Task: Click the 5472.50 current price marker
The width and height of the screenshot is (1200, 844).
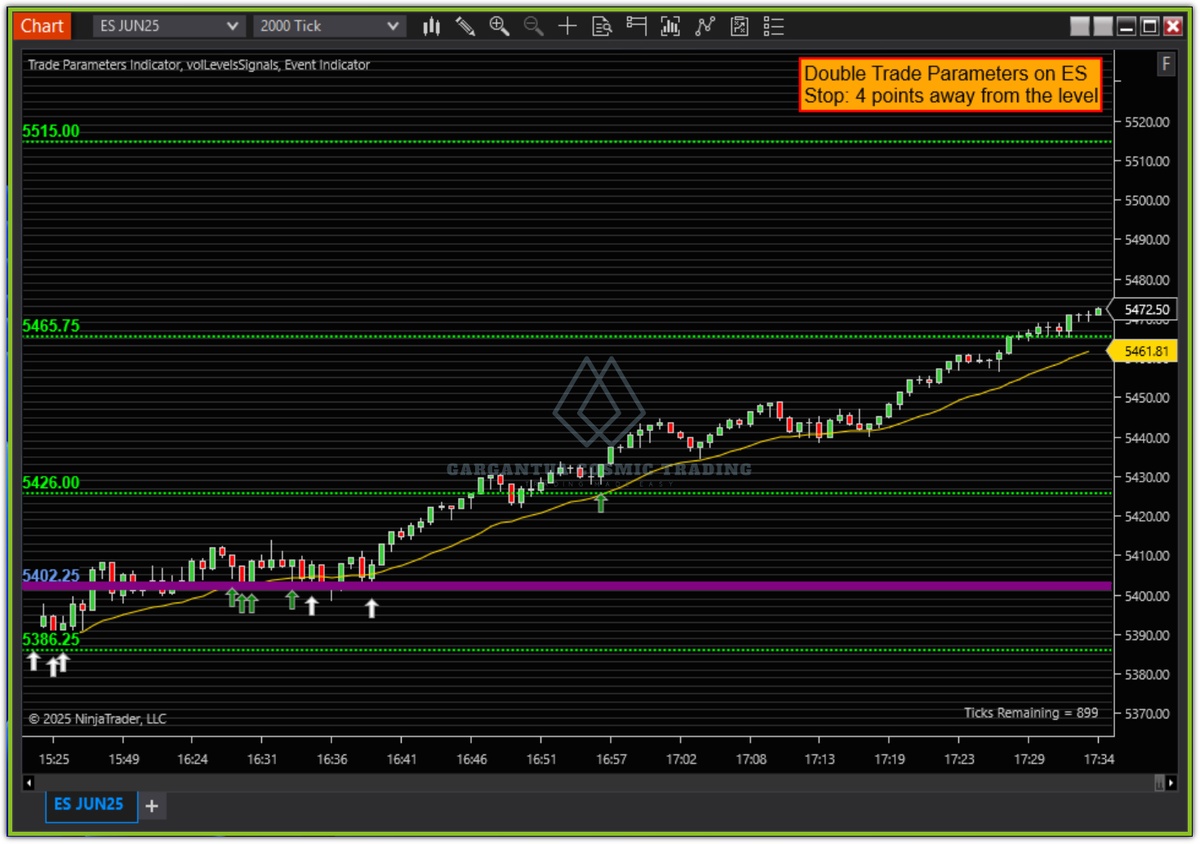Action: (1145, 310)
